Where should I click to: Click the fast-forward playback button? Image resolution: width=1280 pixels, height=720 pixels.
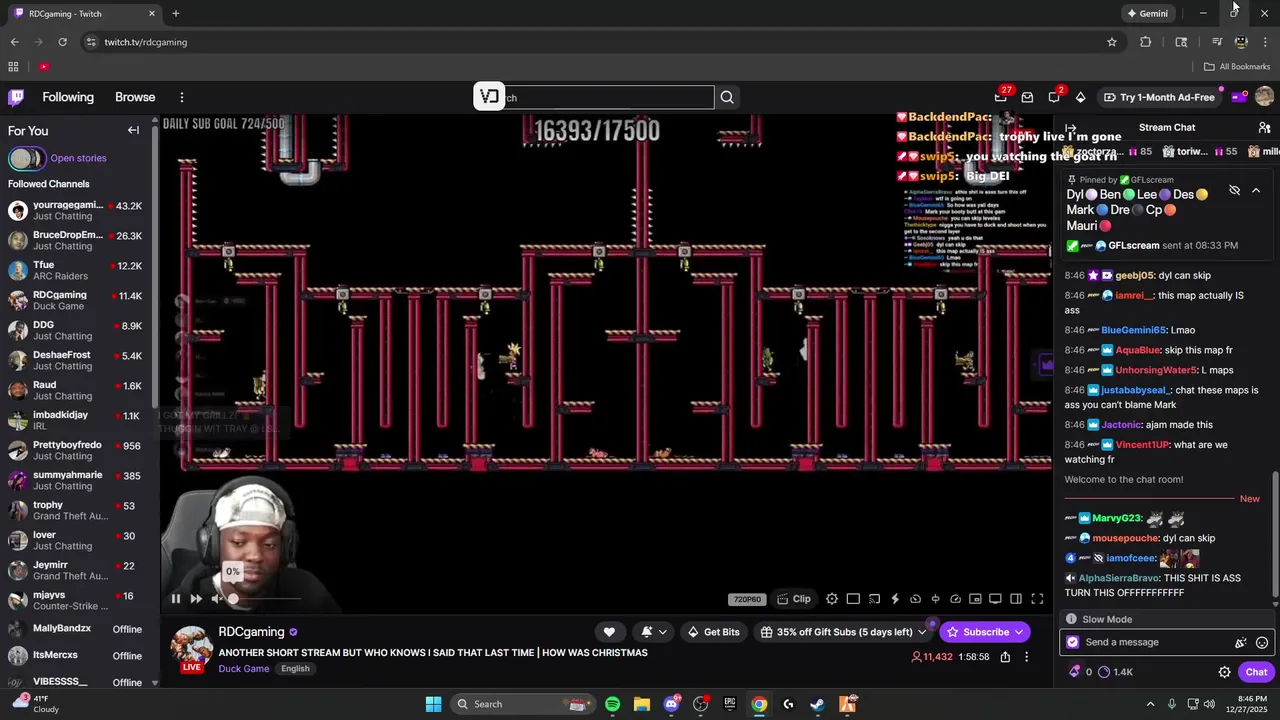click(x=196, y=599)
